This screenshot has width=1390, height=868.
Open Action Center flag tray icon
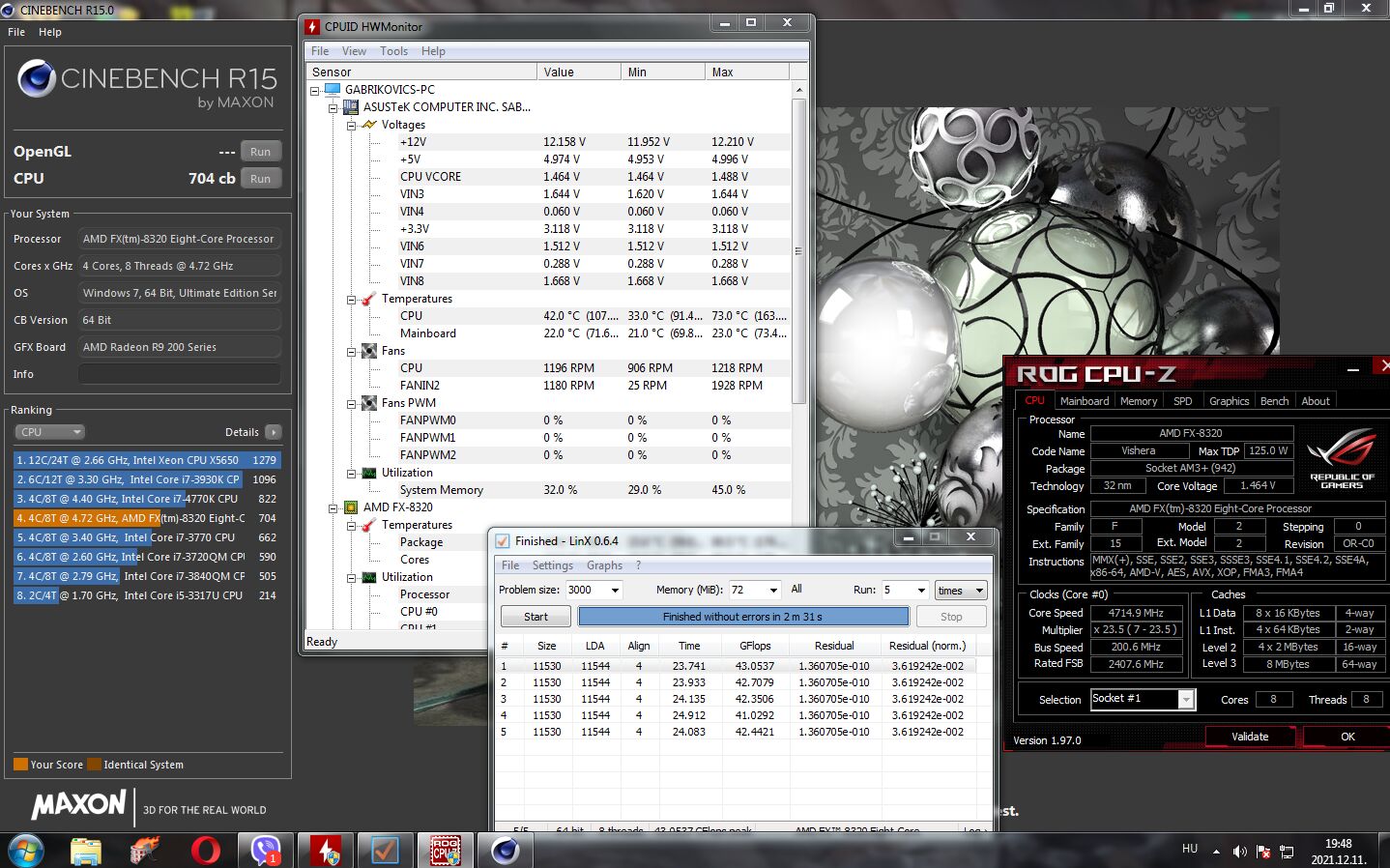tap(1263, 852)
